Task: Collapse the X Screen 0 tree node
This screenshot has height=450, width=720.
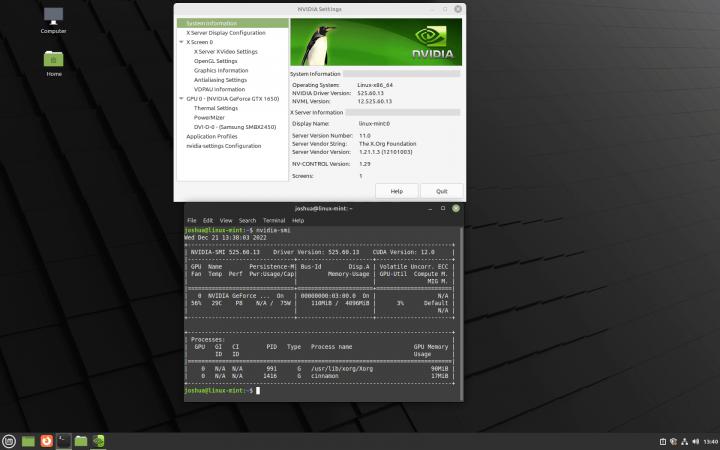Action: coord(182,42)
